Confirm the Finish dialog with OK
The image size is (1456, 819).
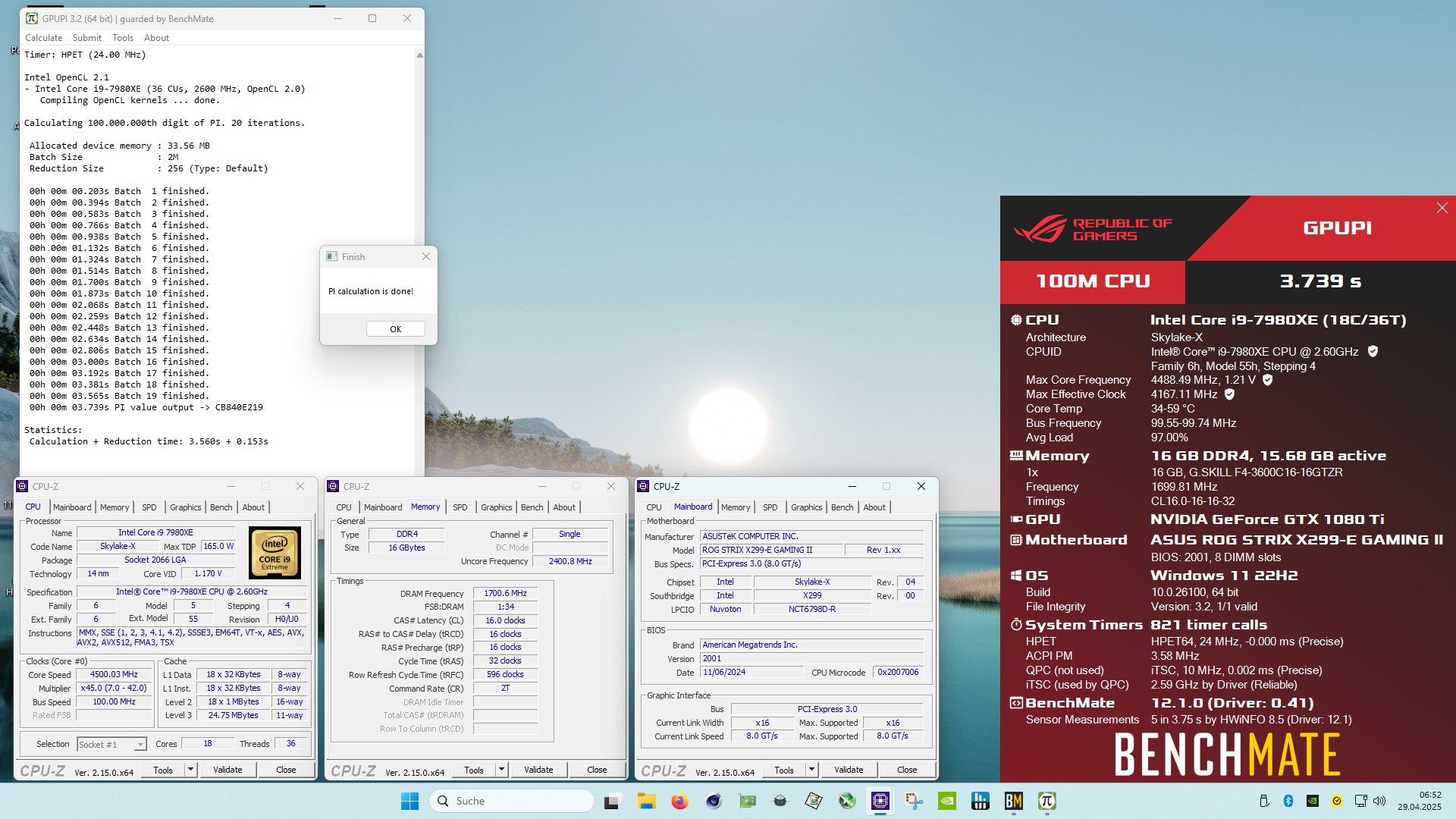[x=395, y=329]
